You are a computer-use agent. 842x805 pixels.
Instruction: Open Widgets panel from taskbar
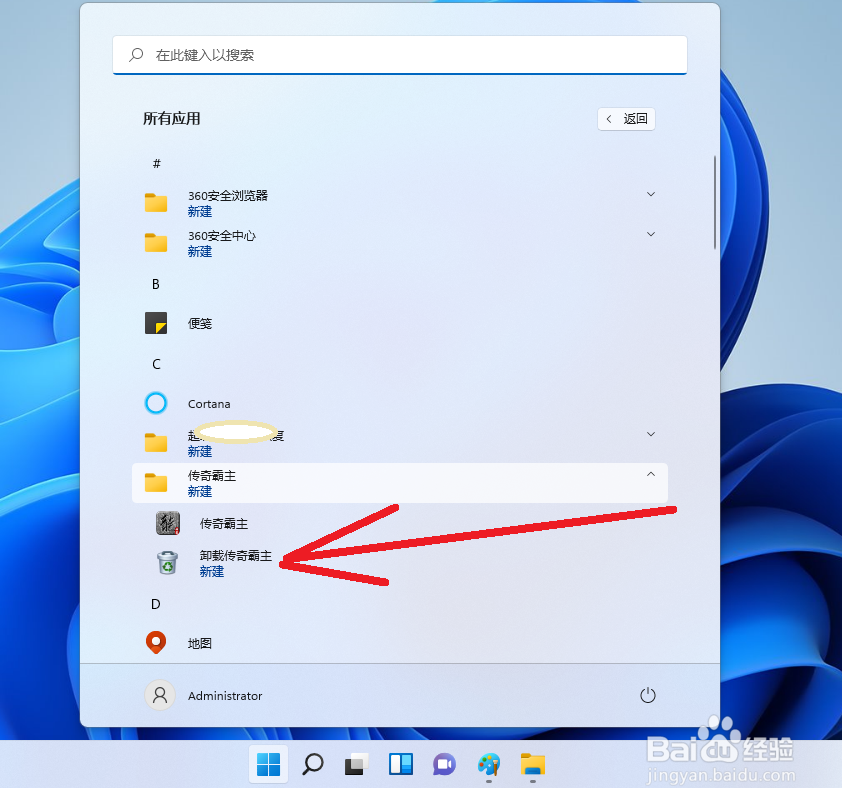coord(401,764)
